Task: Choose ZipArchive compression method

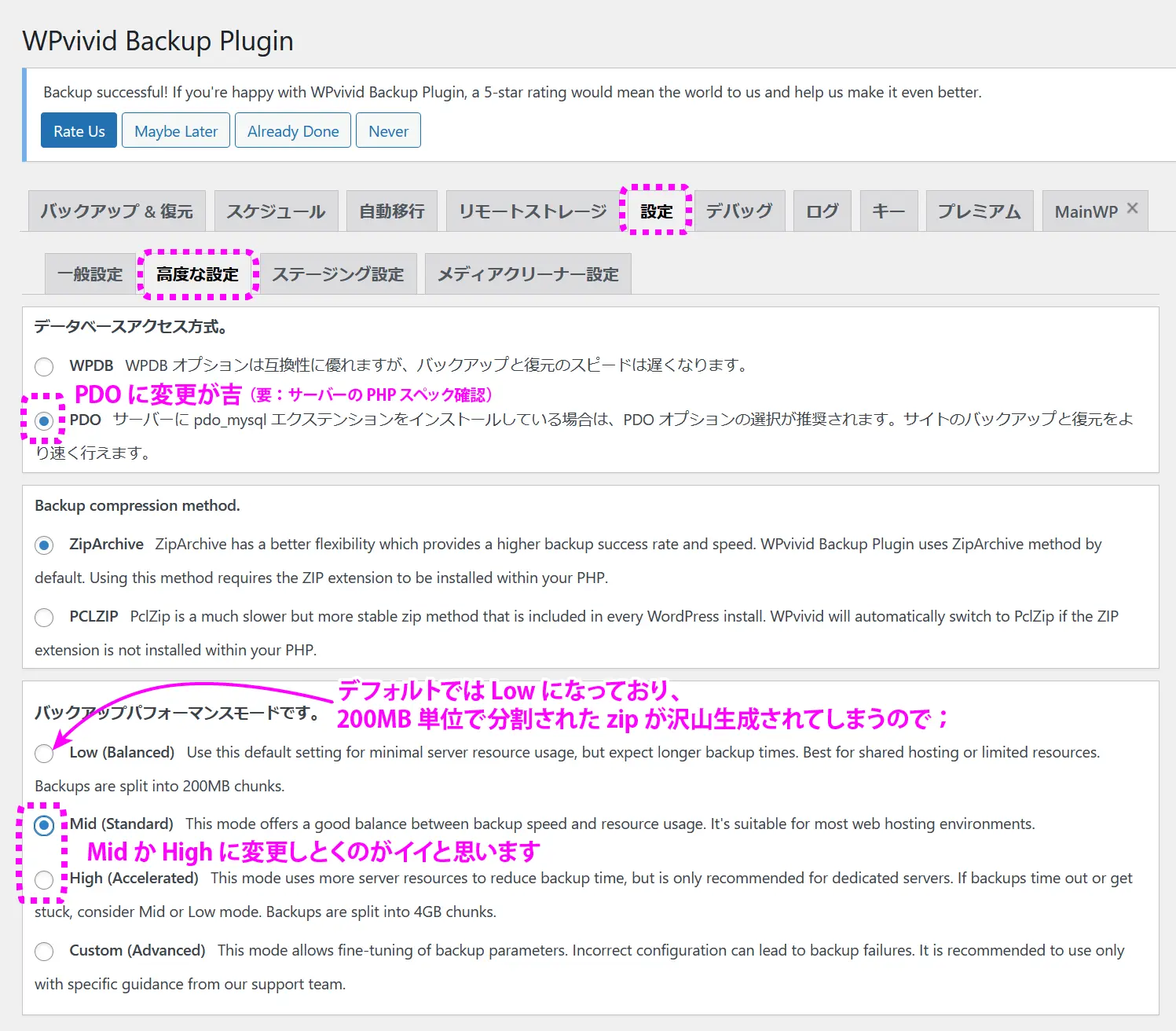Action: point(44,545)
